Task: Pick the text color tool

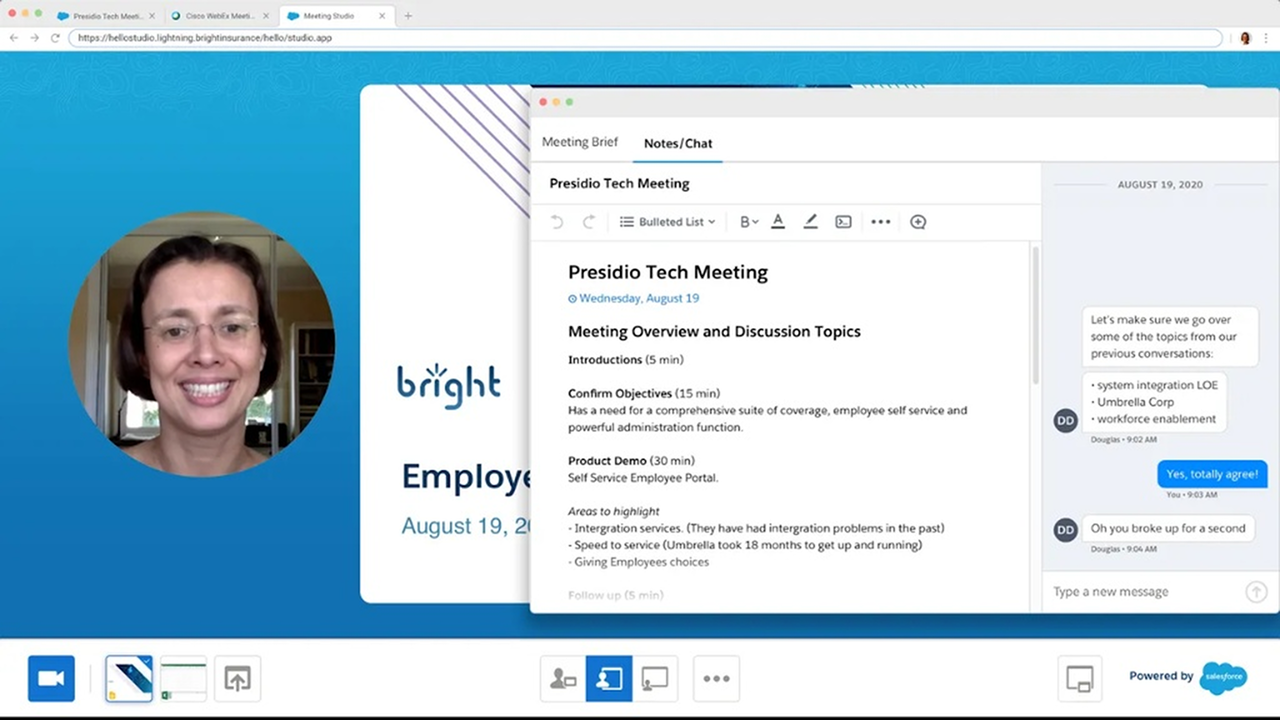Action: pyautogui.click(x=778, y=222)
